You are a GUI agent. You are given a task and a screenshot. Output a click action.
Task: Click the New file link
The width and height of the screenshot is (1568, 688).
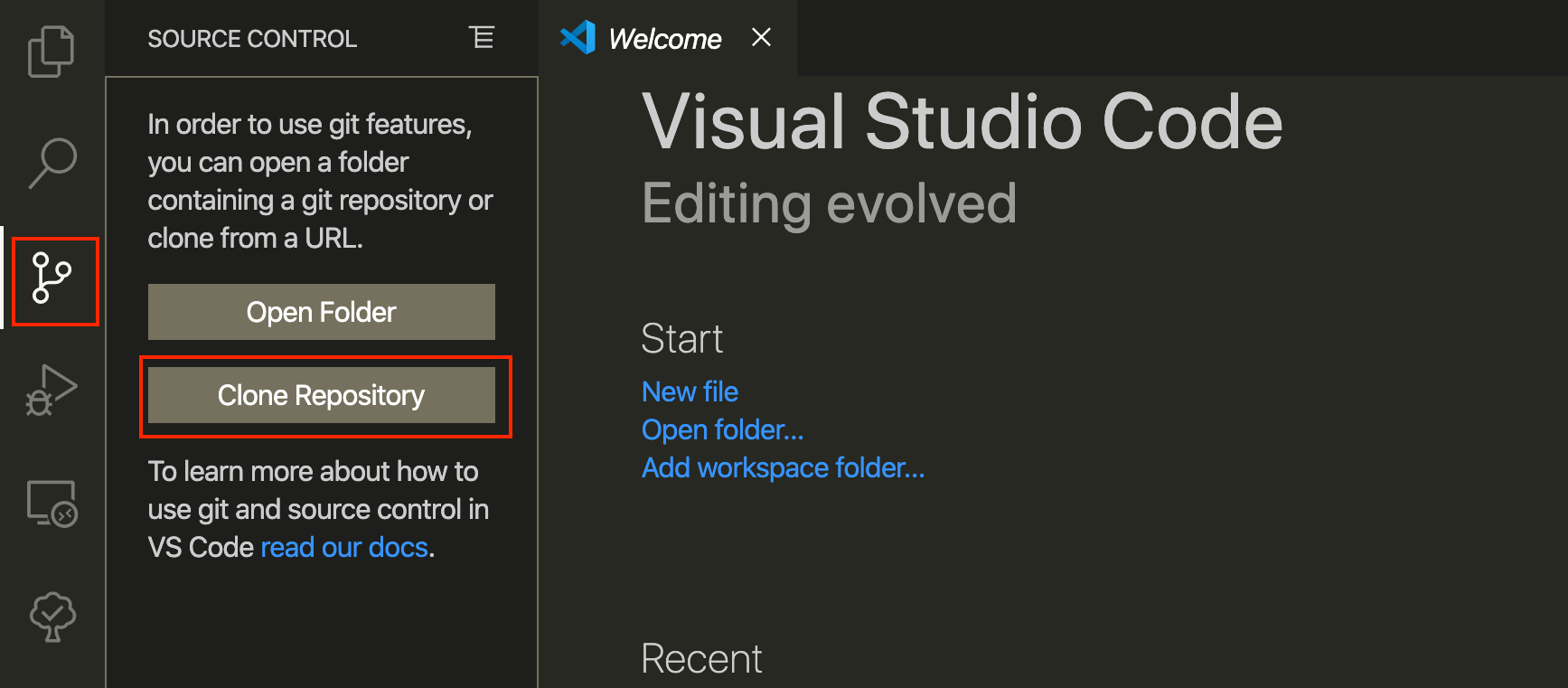coord(690,391)
